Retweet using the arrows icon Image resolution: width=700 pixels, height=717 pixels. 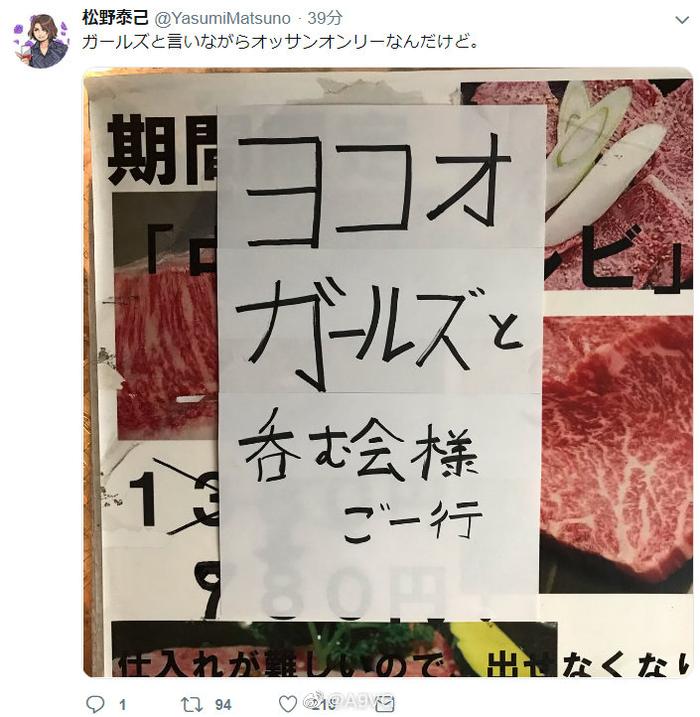[191, 704]
